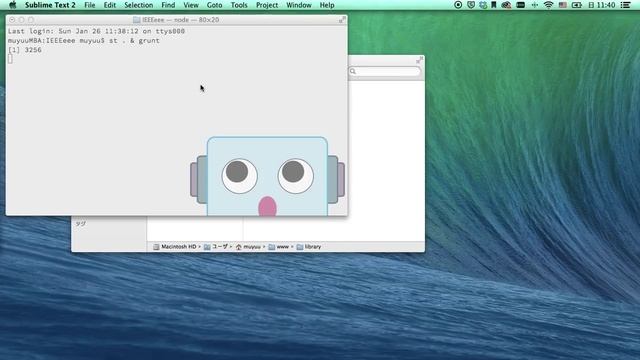Screen dimensions: 640x360
Task: Minimize the terminal window
Action: coord(21,20)
